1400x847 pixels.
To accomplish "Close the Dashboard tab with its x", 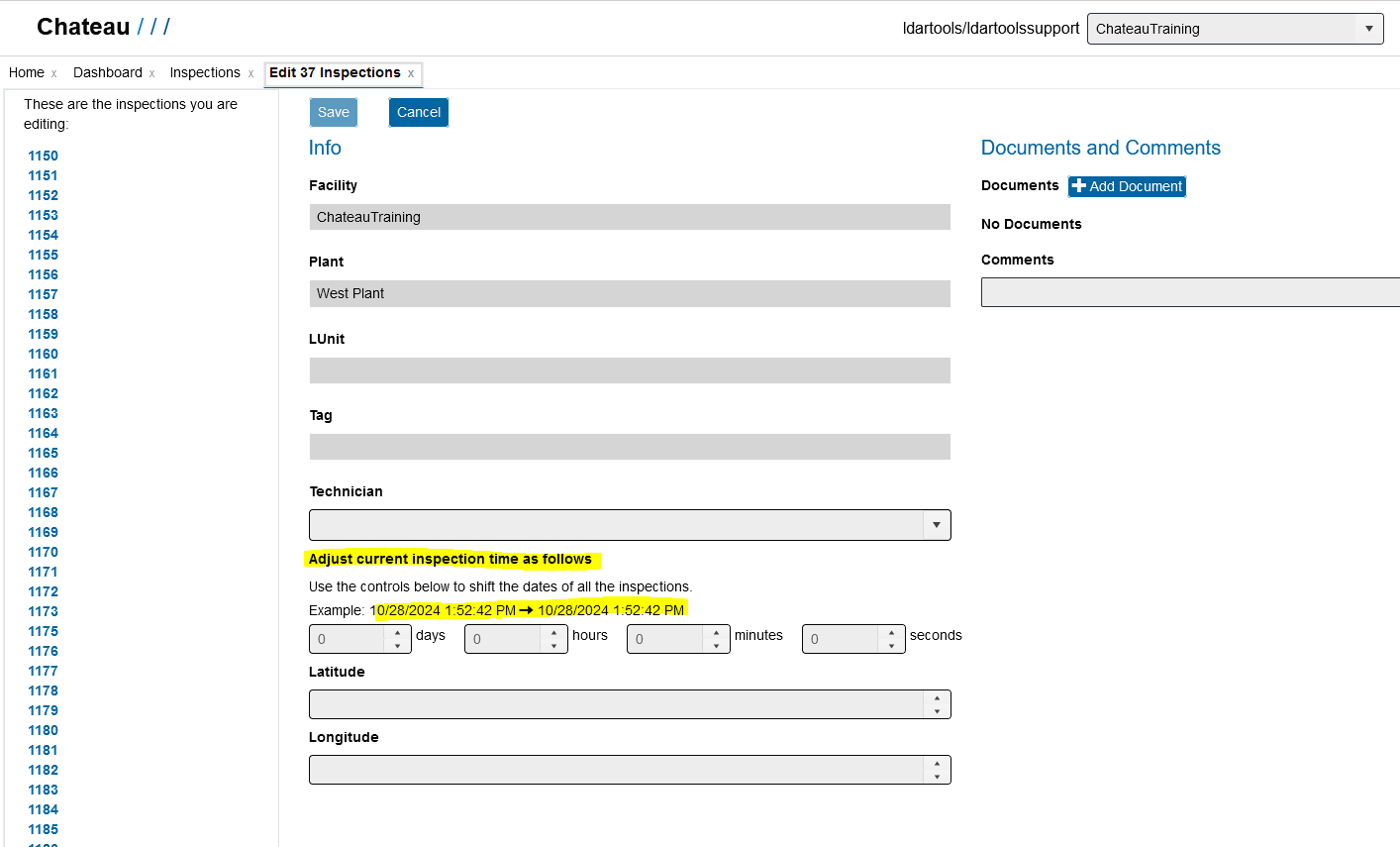I will [x=151, y=73].
